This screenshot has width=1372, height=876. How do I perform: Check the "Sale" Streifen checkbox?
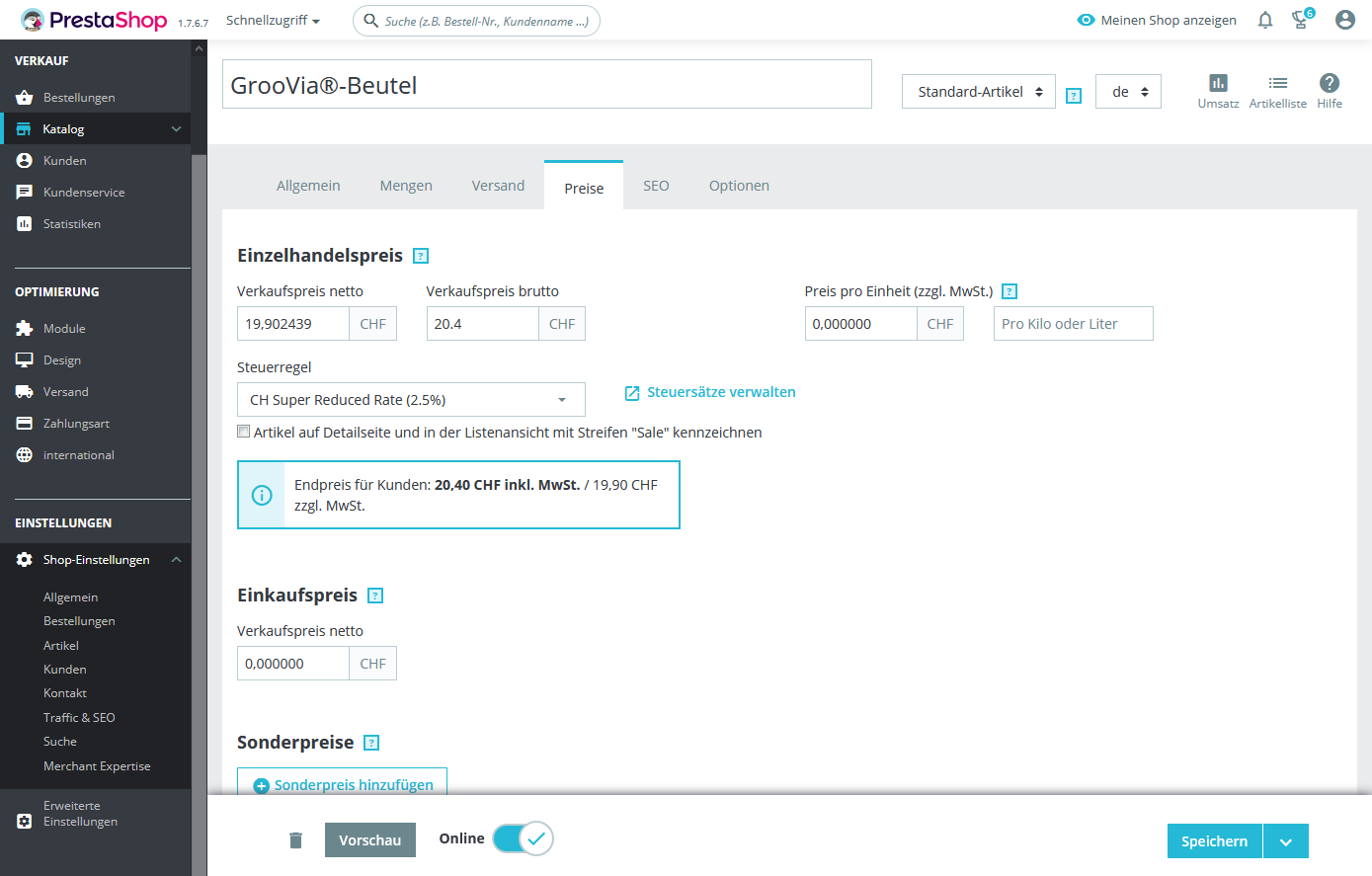tap(244, 432)
